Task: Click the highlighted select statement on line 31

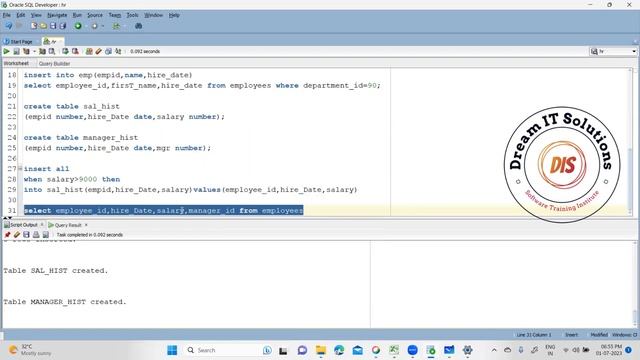Action: pyautogui.click(x=163, y=211)
